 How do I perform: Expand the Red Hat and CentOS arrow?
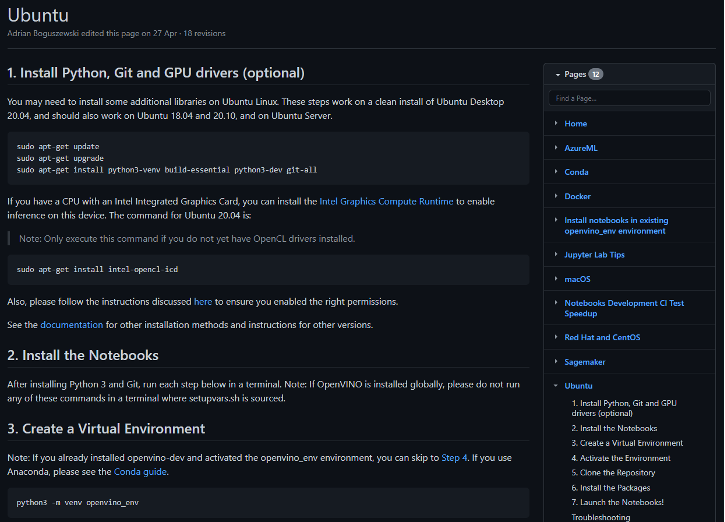pos(556,337)
